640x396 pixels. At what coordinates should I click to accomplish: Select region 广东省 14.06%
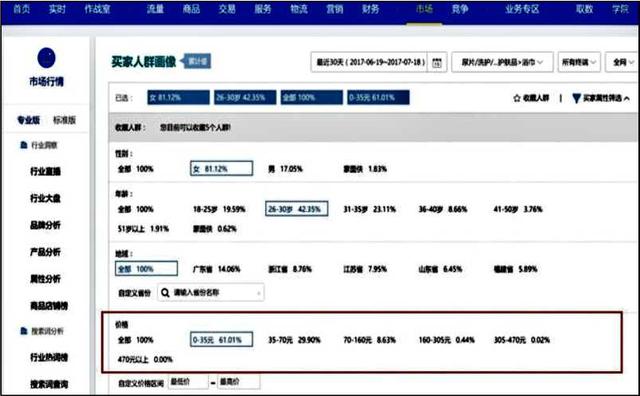(217, 269)
